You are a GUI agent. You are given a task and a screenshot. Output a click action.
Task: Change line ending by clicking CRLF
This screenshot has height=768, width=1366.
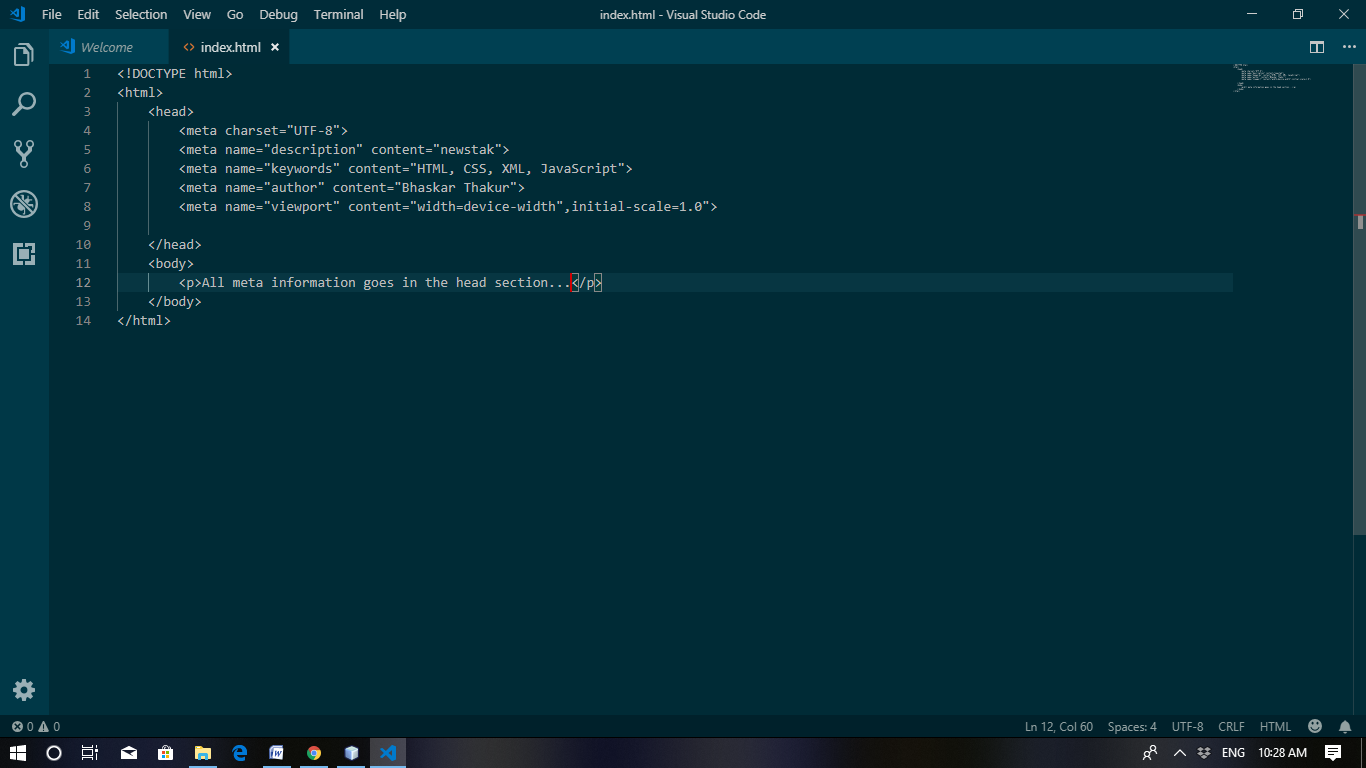pos(1231,726)
